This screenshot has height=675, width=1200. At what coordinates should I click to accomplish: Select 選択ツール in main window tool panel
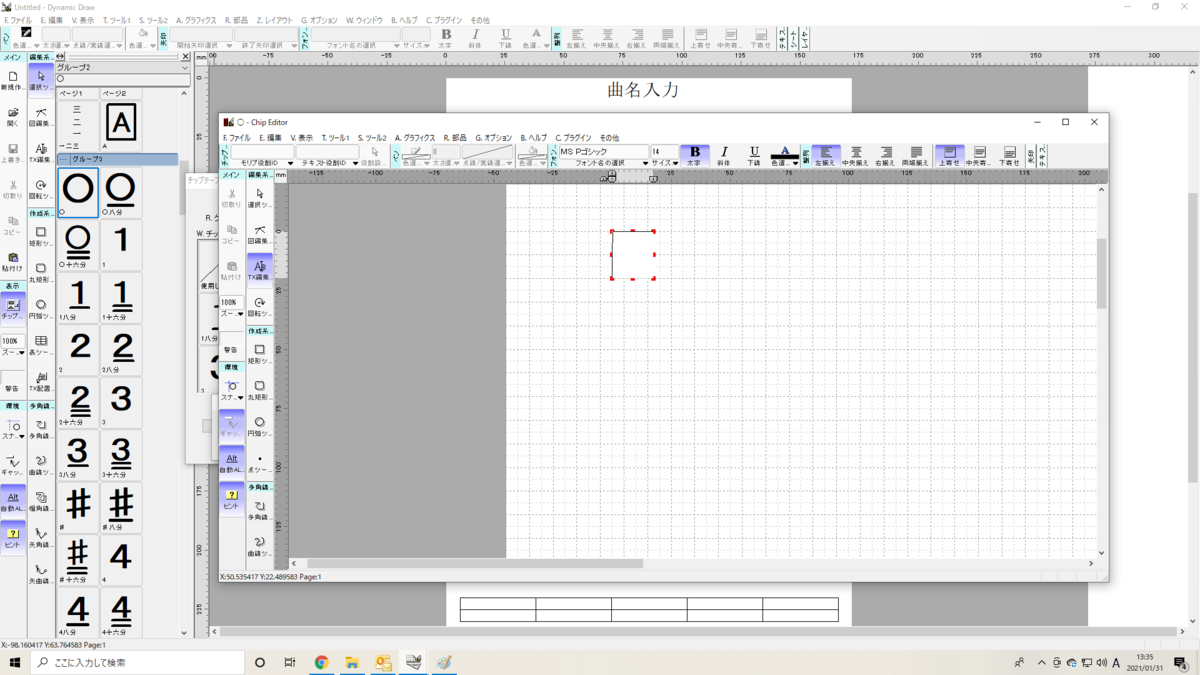pos(40,81)
